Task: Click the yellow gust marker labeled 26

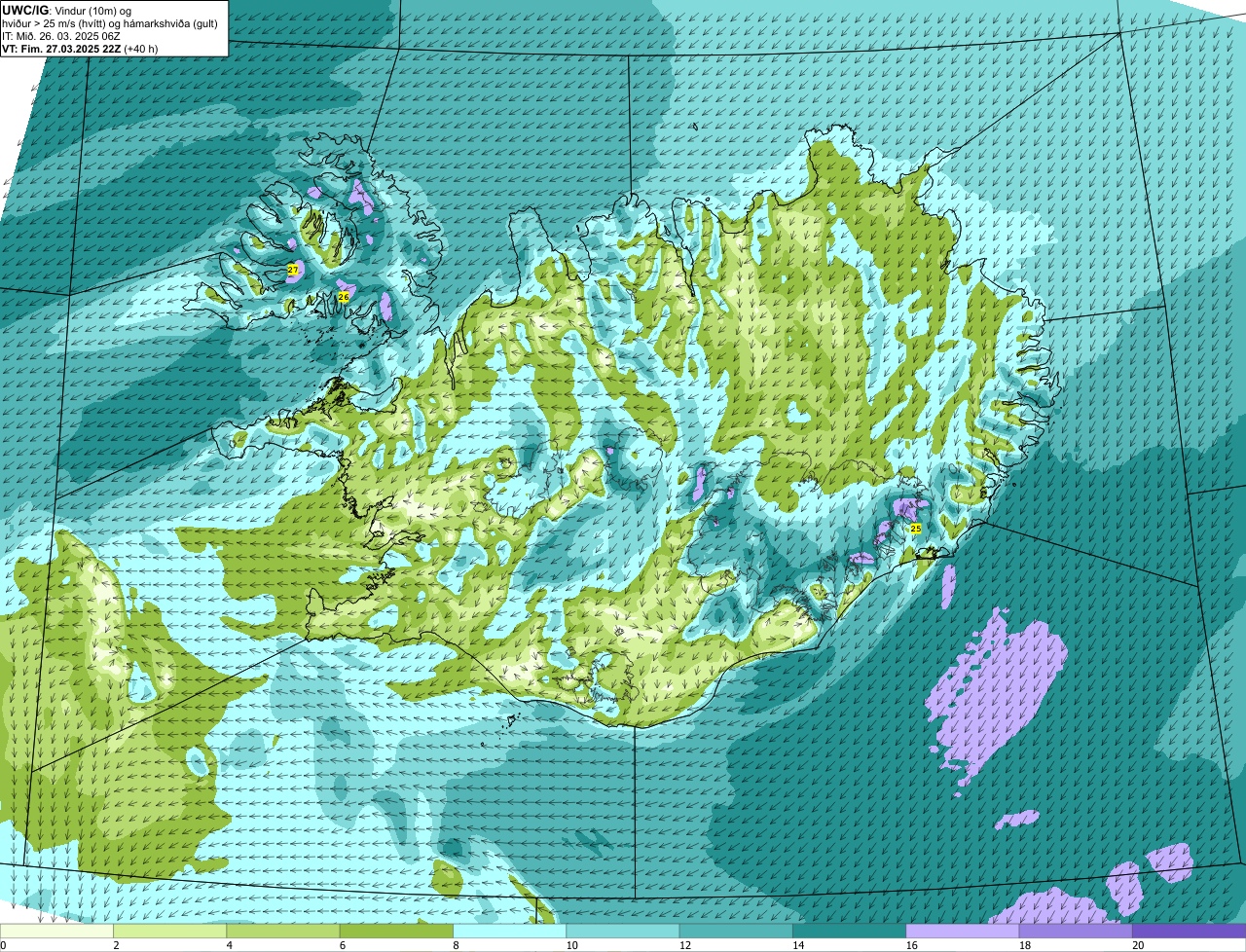Action: [344, 297]
